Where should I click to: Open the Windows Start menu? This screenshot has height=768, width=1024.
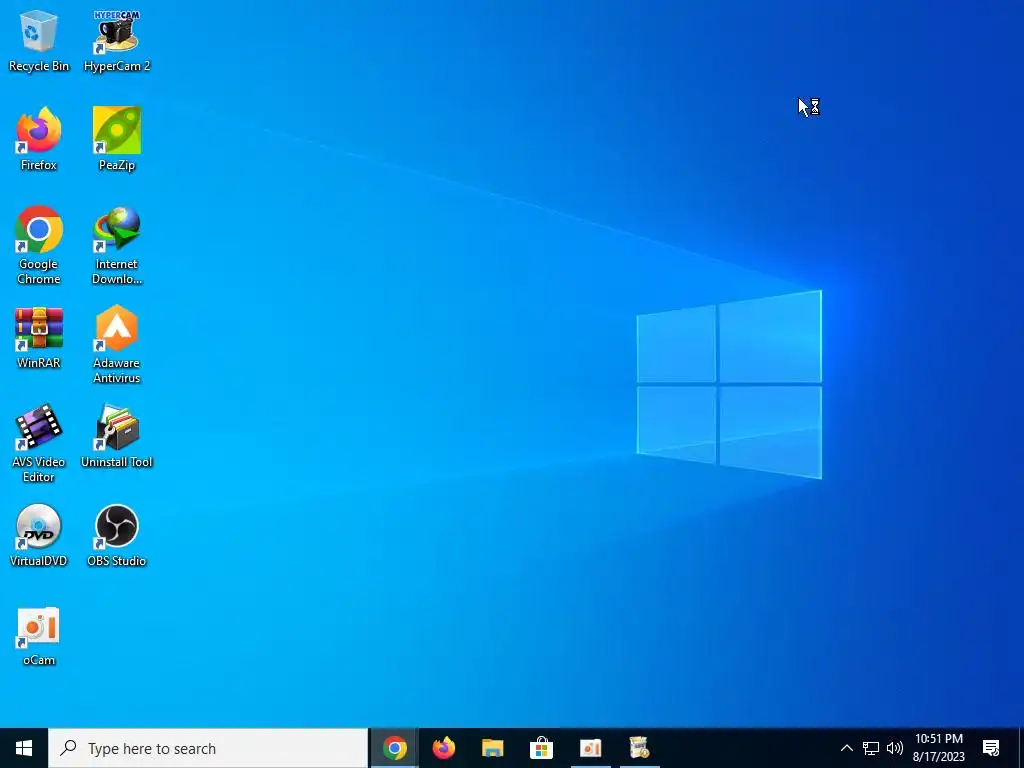[24, 748]
